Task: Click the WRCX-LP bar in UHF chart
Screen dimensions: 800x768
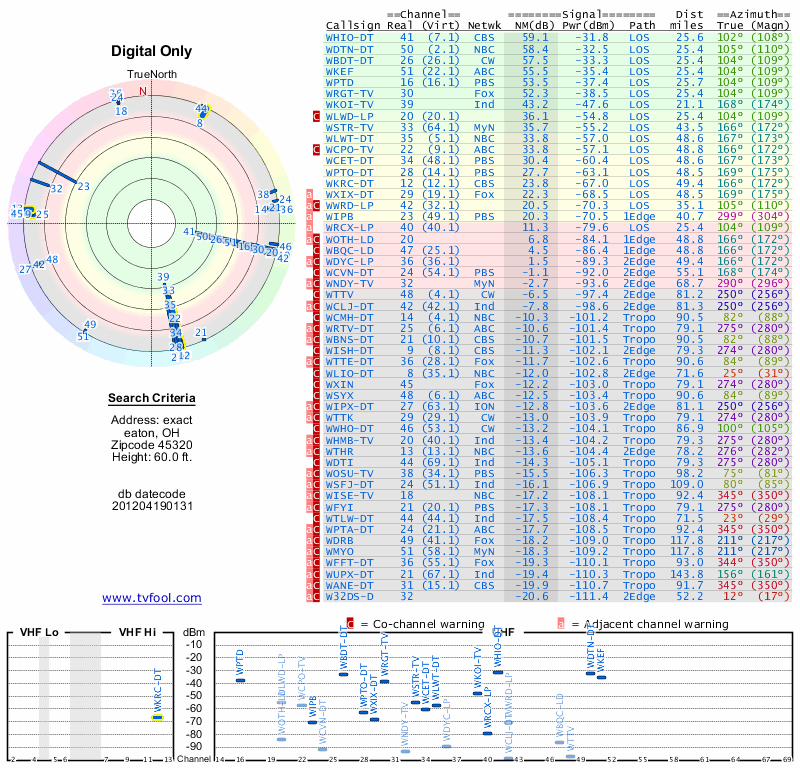Action: [488, 734]
